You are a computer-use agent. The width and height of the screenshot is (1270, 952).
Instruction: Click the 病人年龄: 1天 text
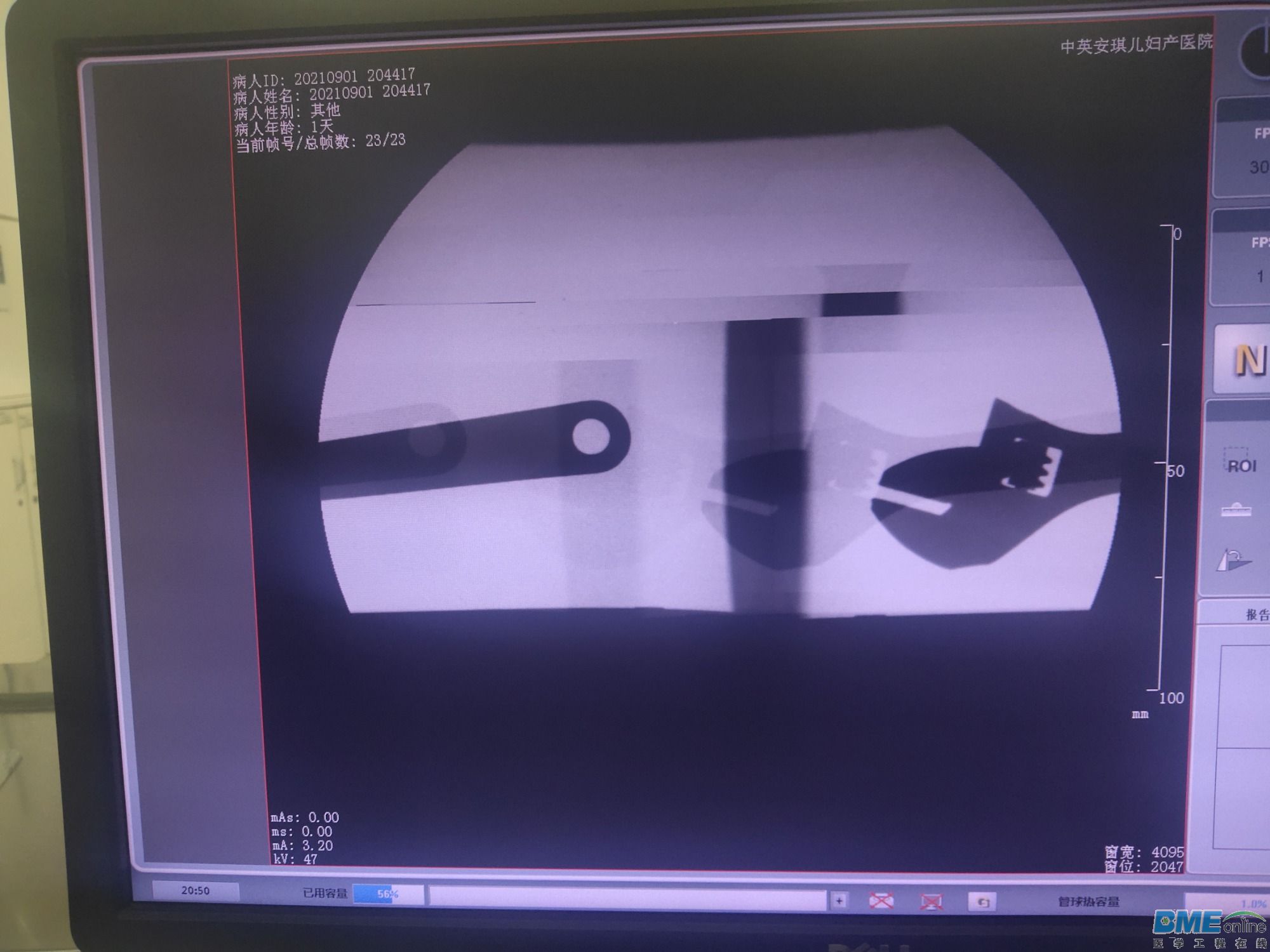(284, 128)
